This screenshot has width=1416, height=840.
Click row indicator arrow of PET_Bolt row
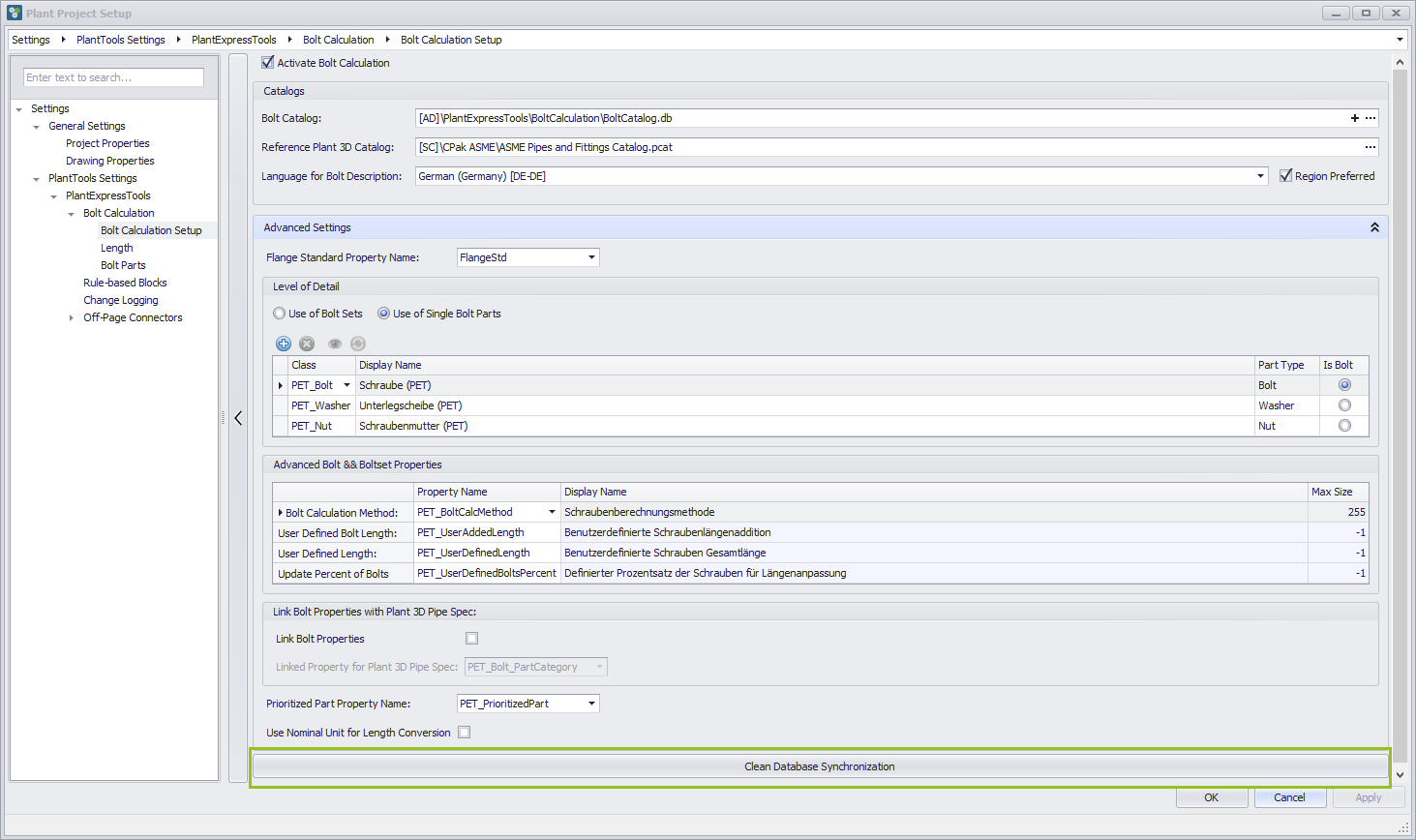(x=281, y=385)
